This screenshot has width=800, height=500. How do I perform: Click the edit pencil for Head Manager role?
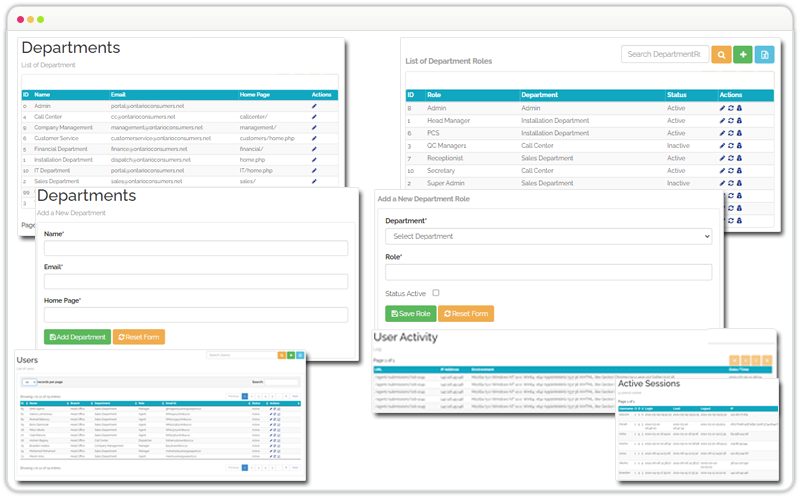723,120
